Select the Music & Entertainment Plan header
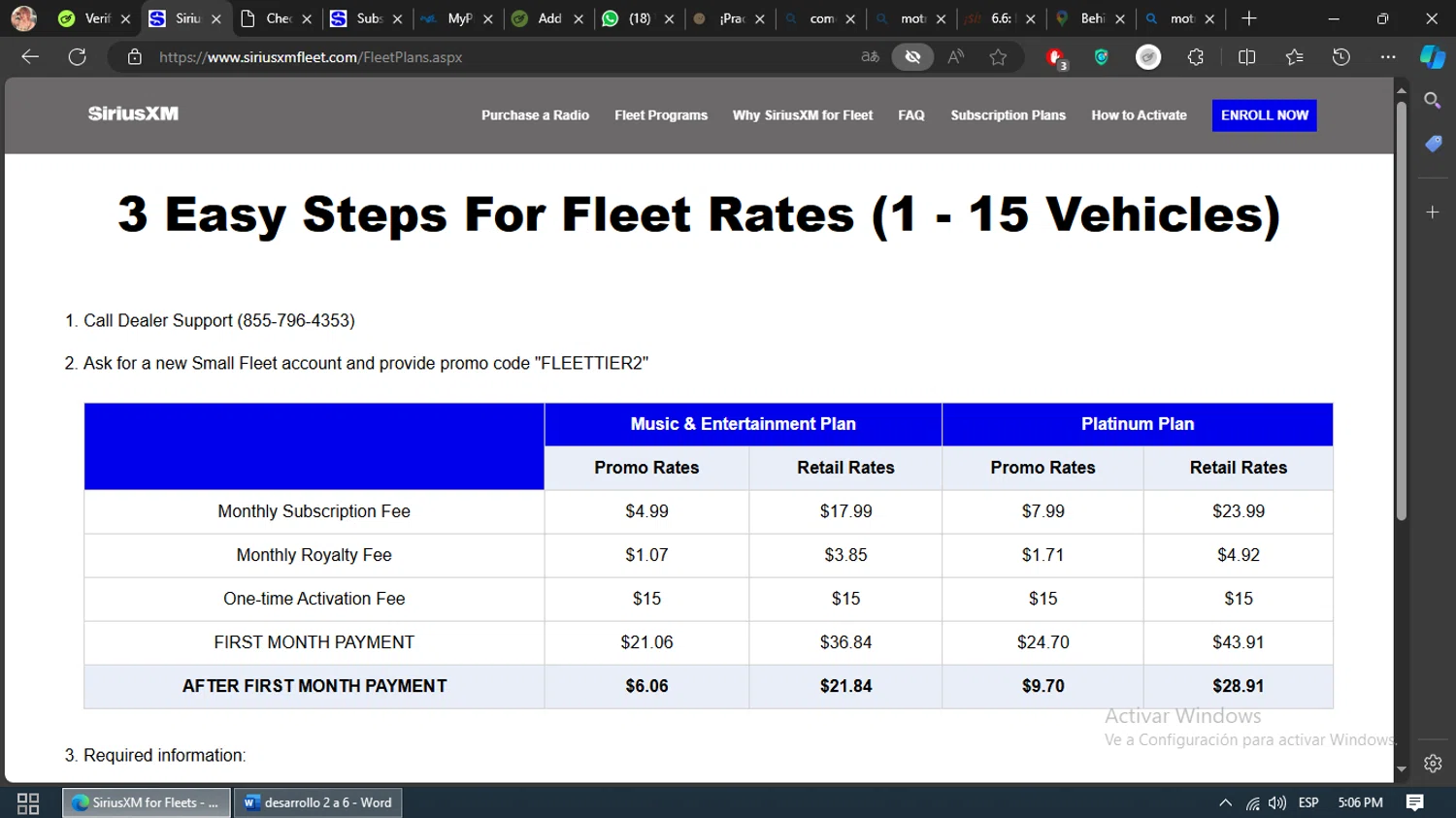Viewport: 1456px width, 818px height. click(x=743, y=424)
